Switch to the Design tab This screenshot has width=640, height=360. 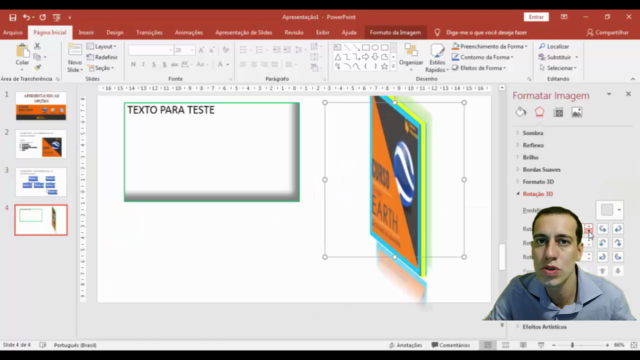pos(115,32)
